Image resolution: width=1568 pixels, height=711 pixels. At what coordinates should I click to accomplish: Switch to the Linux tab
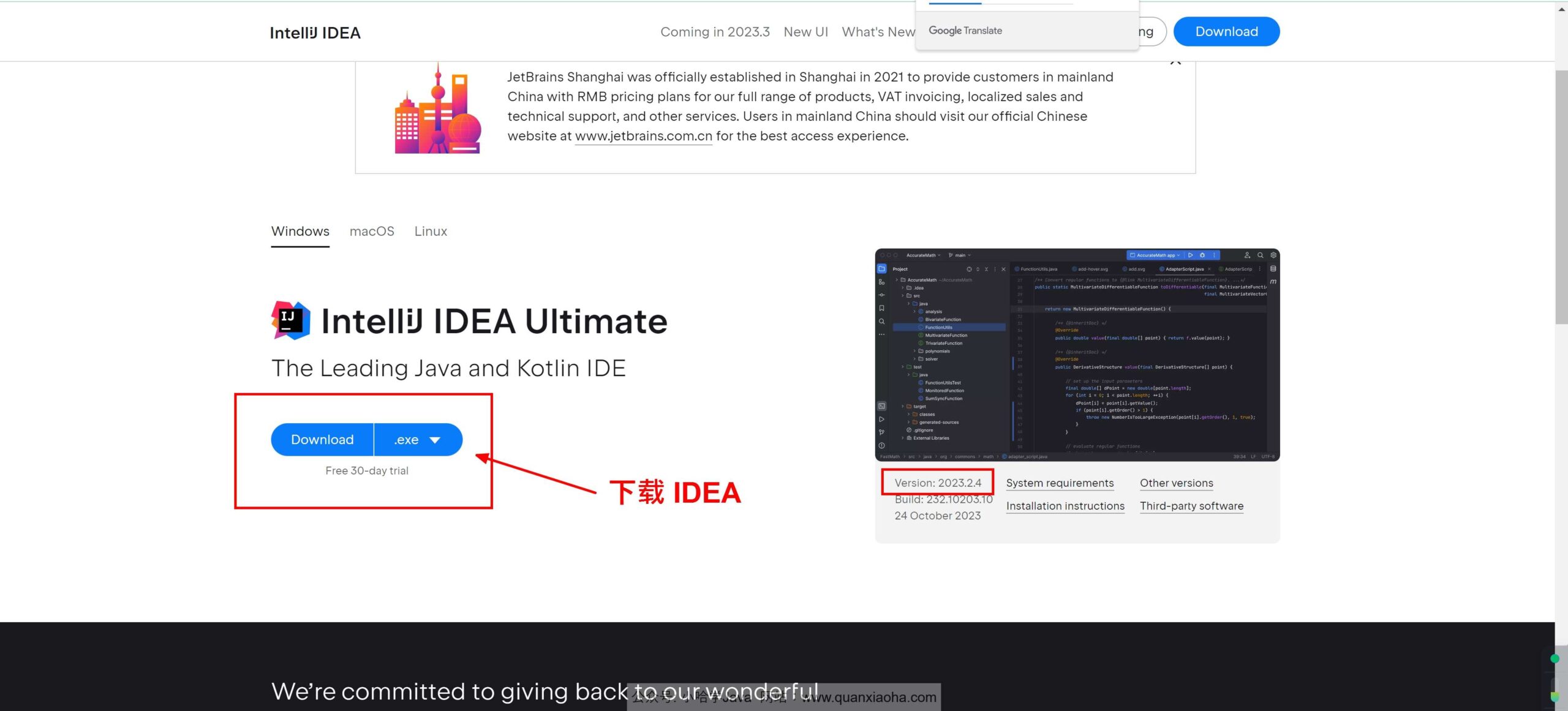(x=431, y=231)
